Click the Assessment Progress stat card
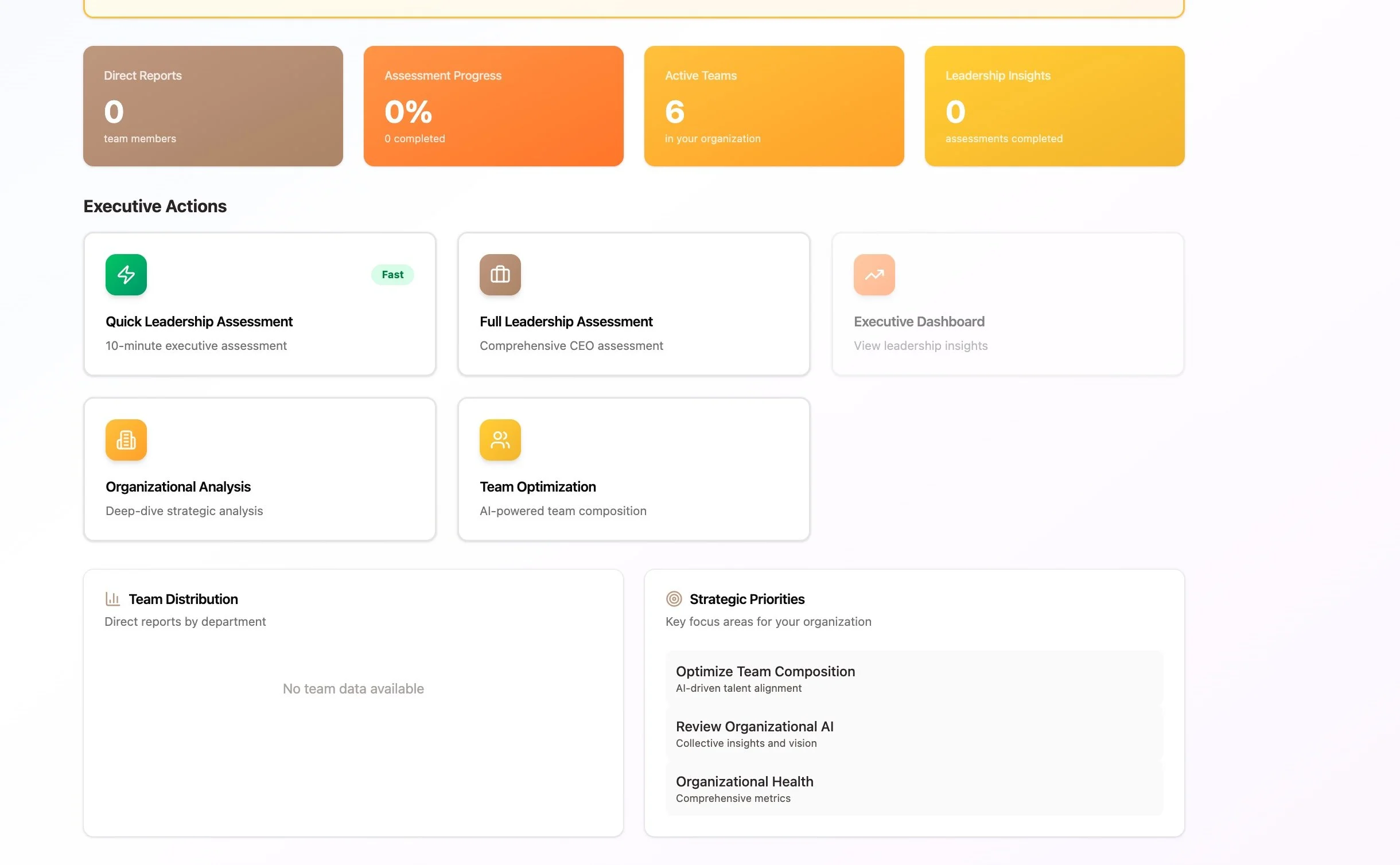The width and height of the screenshot is (1400, 865). [493, 106]
